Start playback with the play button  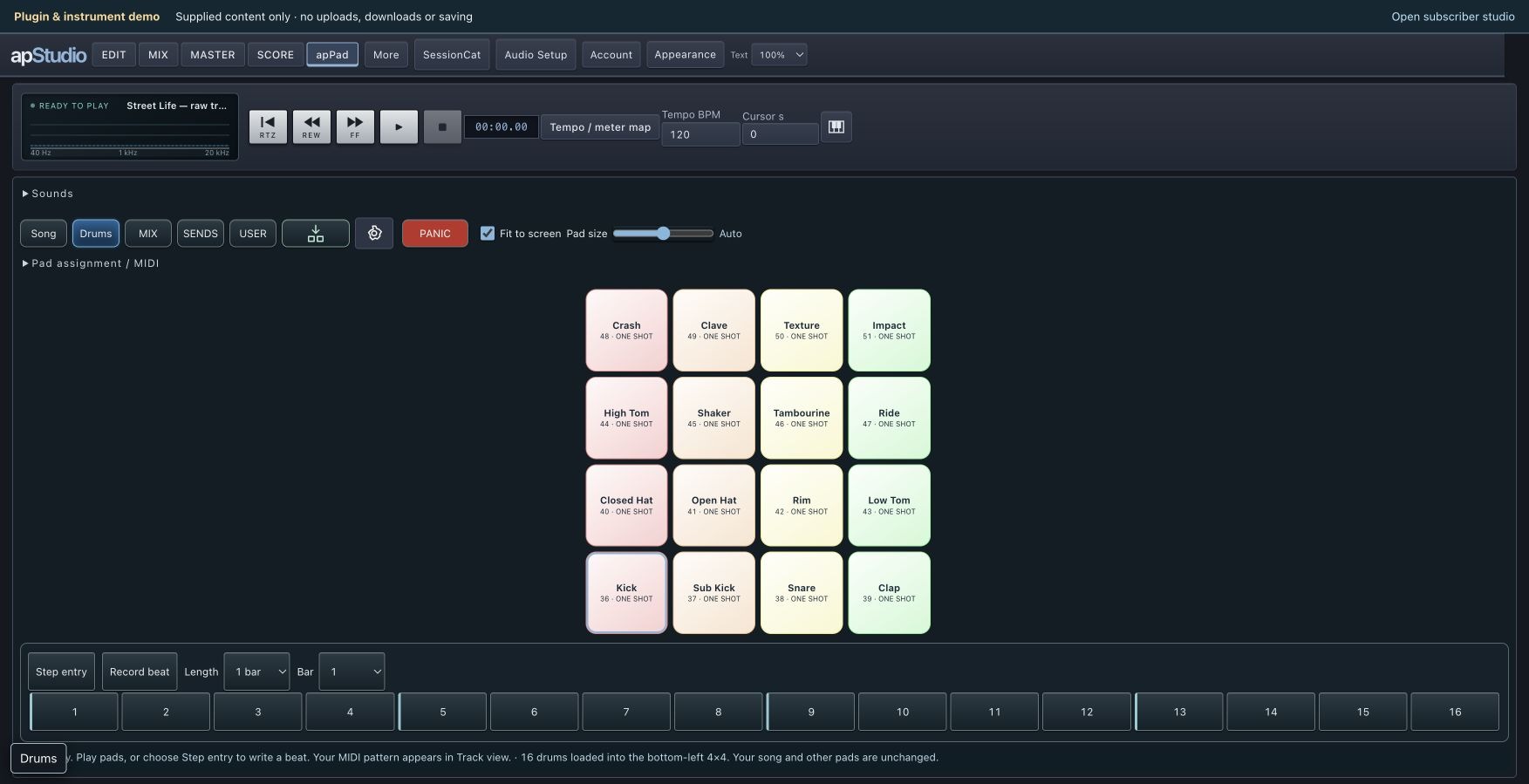pyautogui.click(x=399, y=126)
